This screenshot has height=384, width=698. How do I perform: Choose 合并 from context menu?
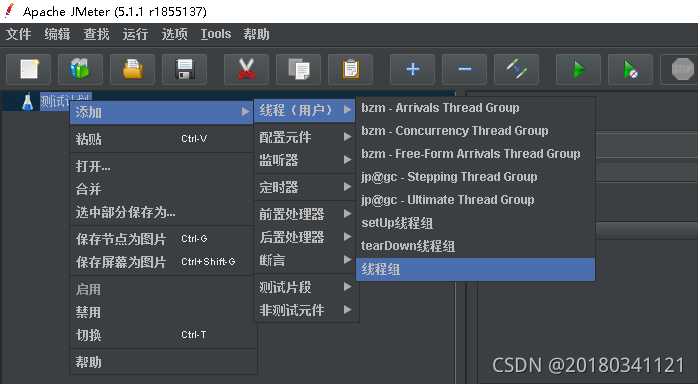162,190
